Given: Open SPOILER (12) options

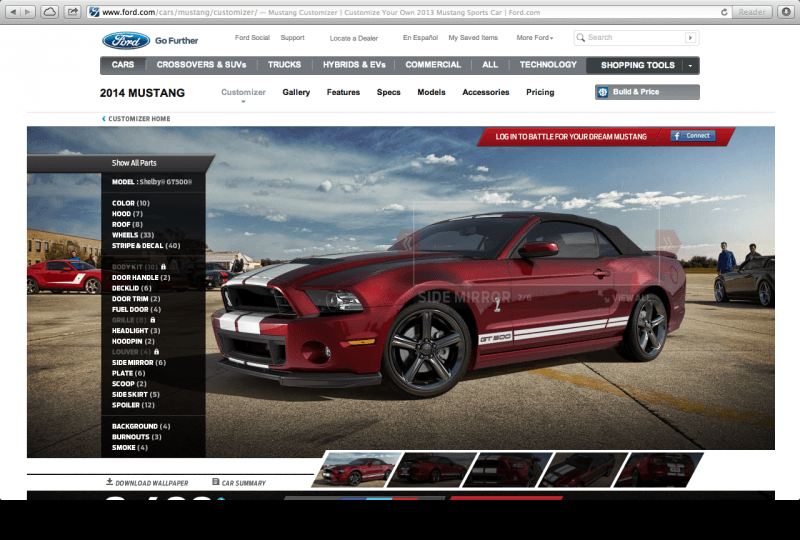Looking at the screenshot, I should 133,405.
